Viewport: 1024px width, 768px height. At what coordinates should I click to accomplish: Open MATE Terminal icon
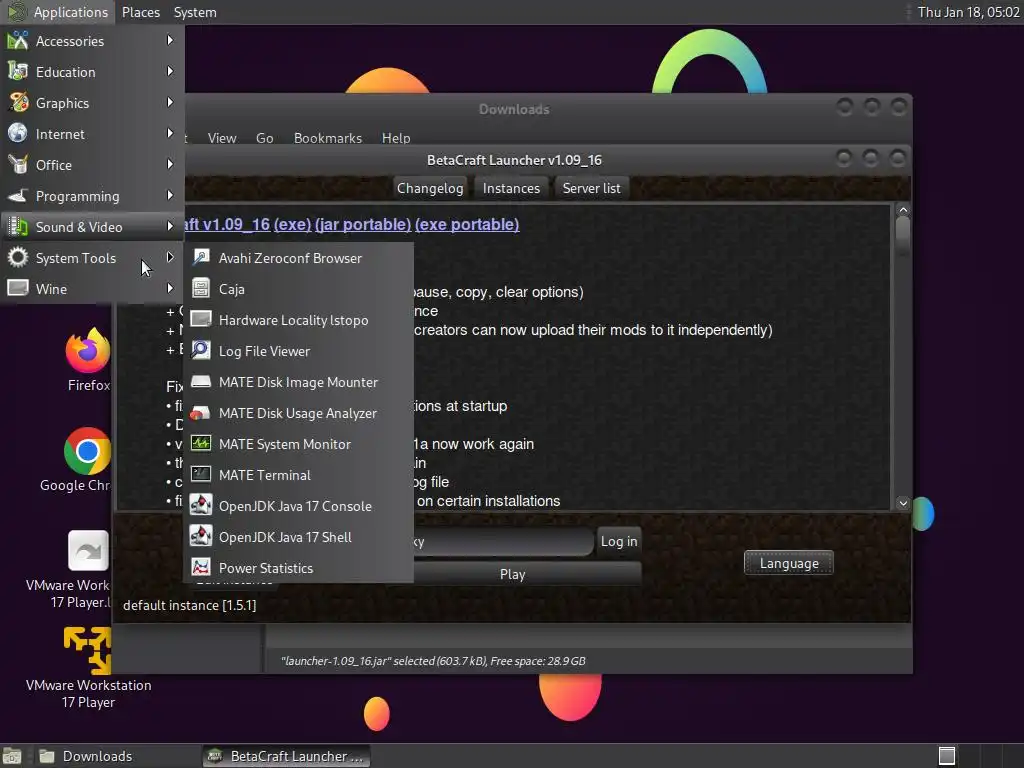pyautogui.click(x=200, y=475)
